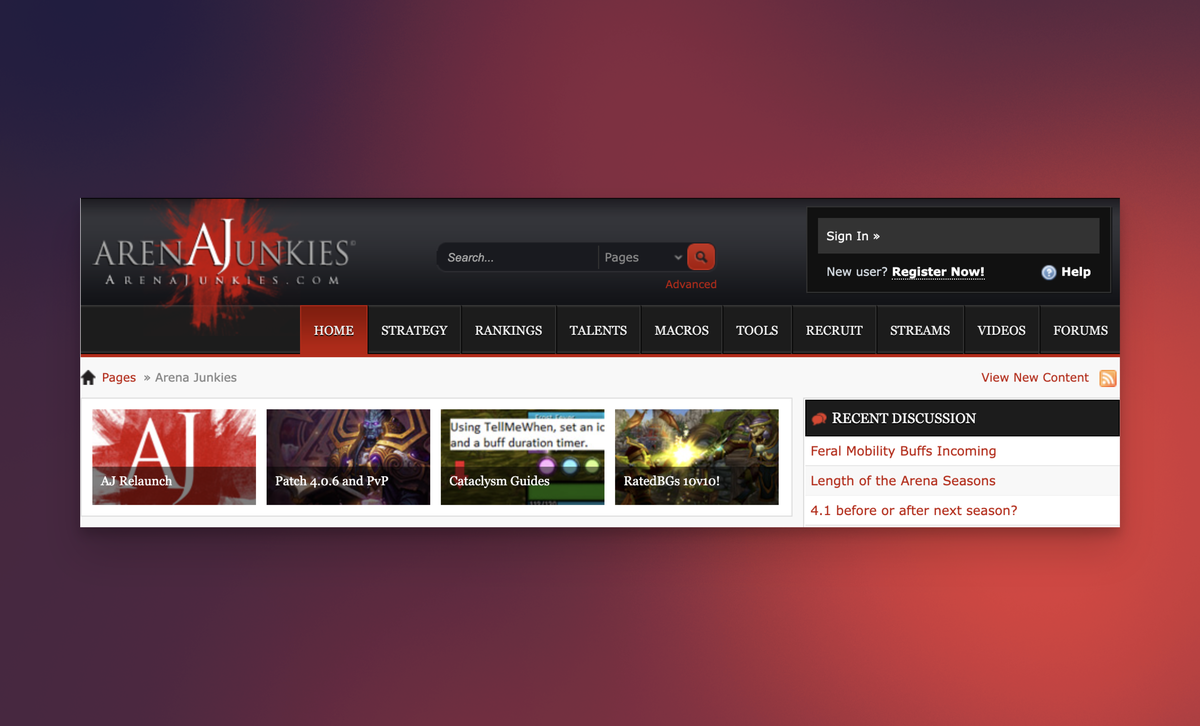Select TOOLS in the navigation bar
The image size is (1200, 726).
pos(757,330)
